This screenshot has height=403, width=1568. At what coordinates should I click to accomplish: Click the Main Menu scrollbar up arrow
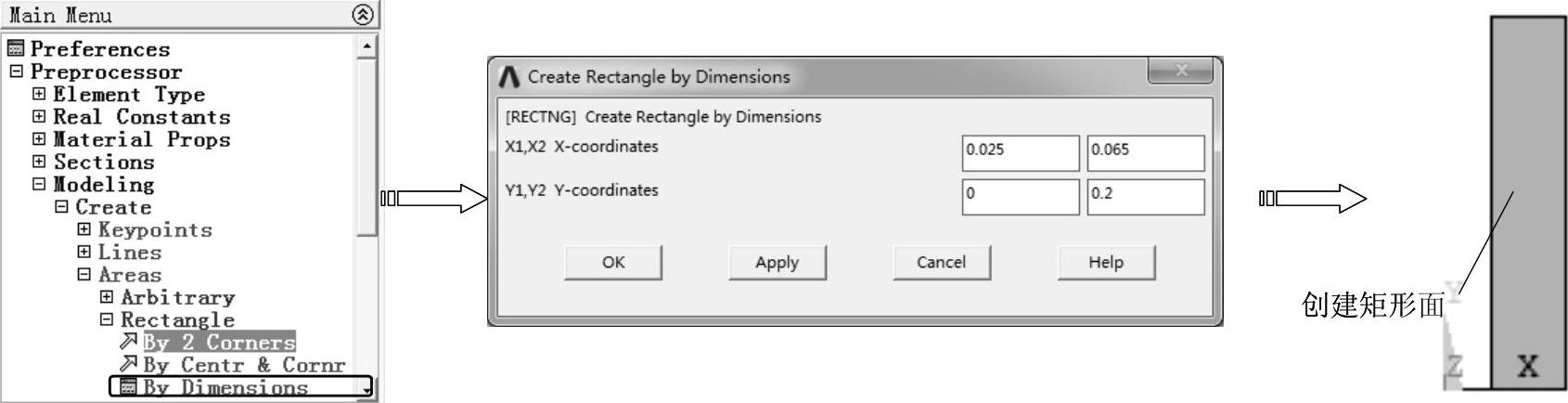click(367, 45)
